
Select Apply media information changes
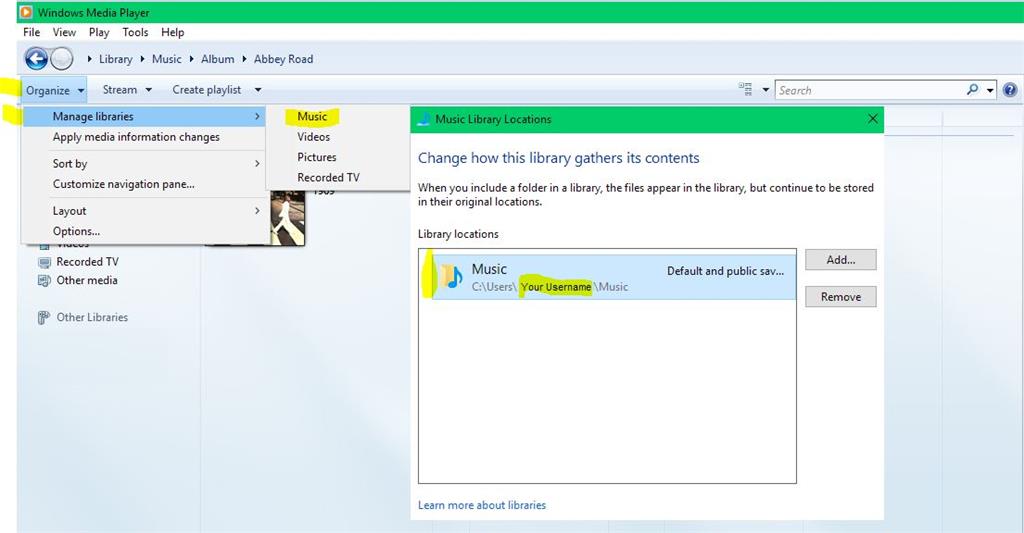(x=144, y=137)
